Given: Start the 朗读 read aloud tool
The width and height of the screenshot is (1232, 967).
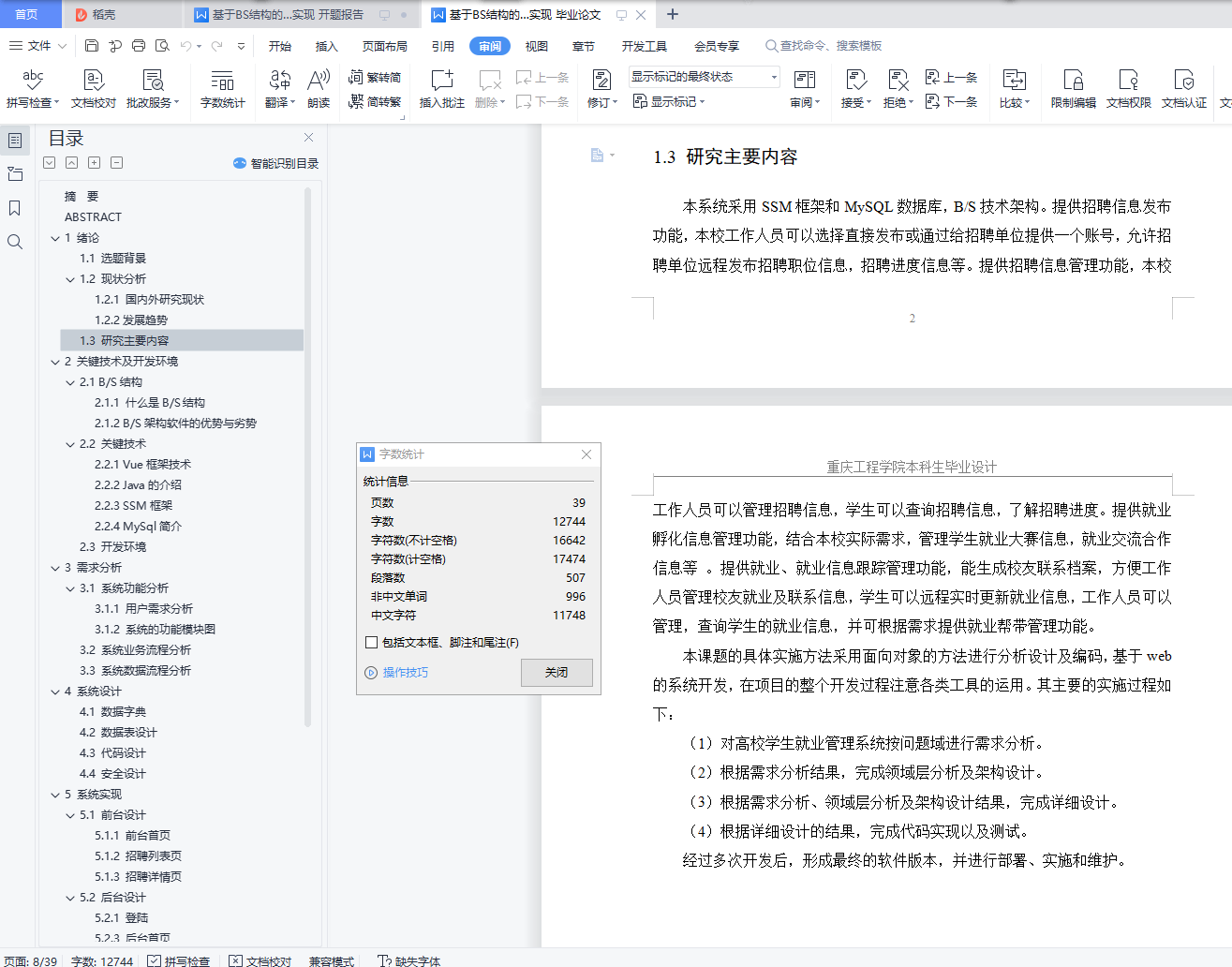Looking at the screenshot, I should click(319, 89).
